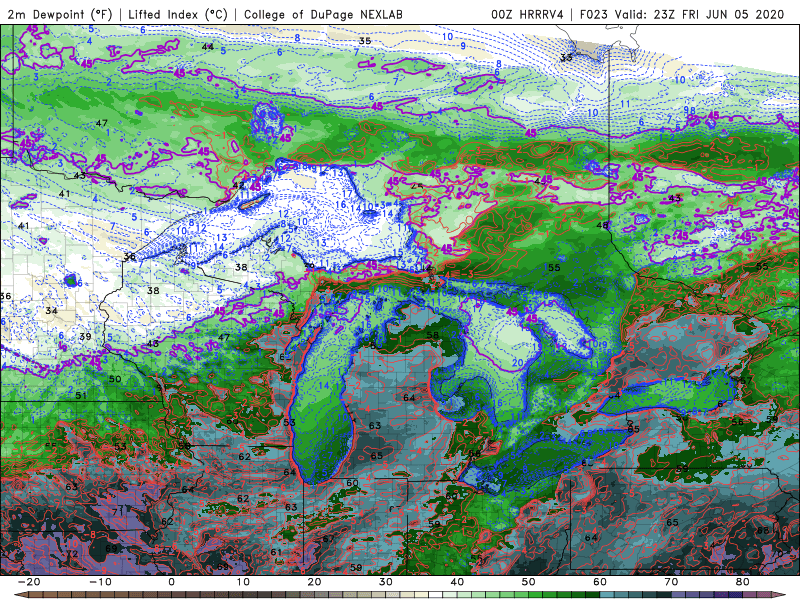This screenshot has width=800, height=600.
Task: Click the dewpoint value "57" on the map
Action: pyautogui.click(x=746, y=381)
